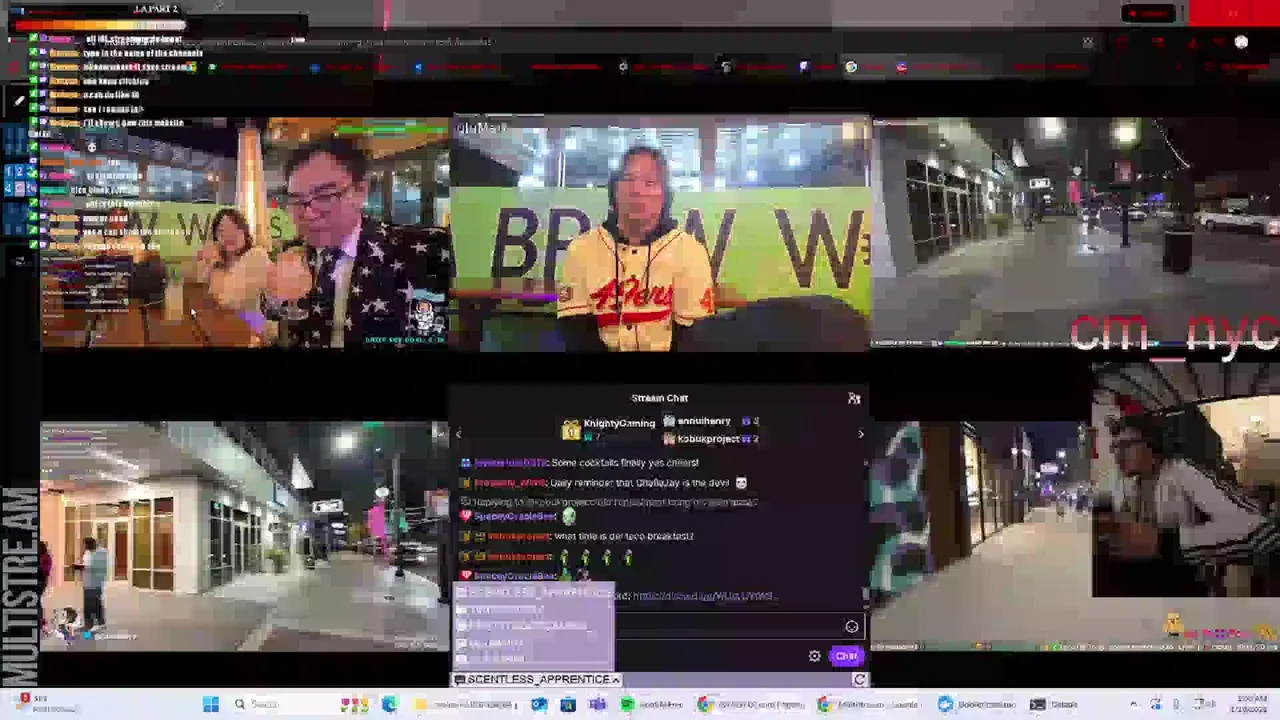Show next gifter leaderboard entries
This screenshot has height=720, width=1280.
(x=860, y=434)
